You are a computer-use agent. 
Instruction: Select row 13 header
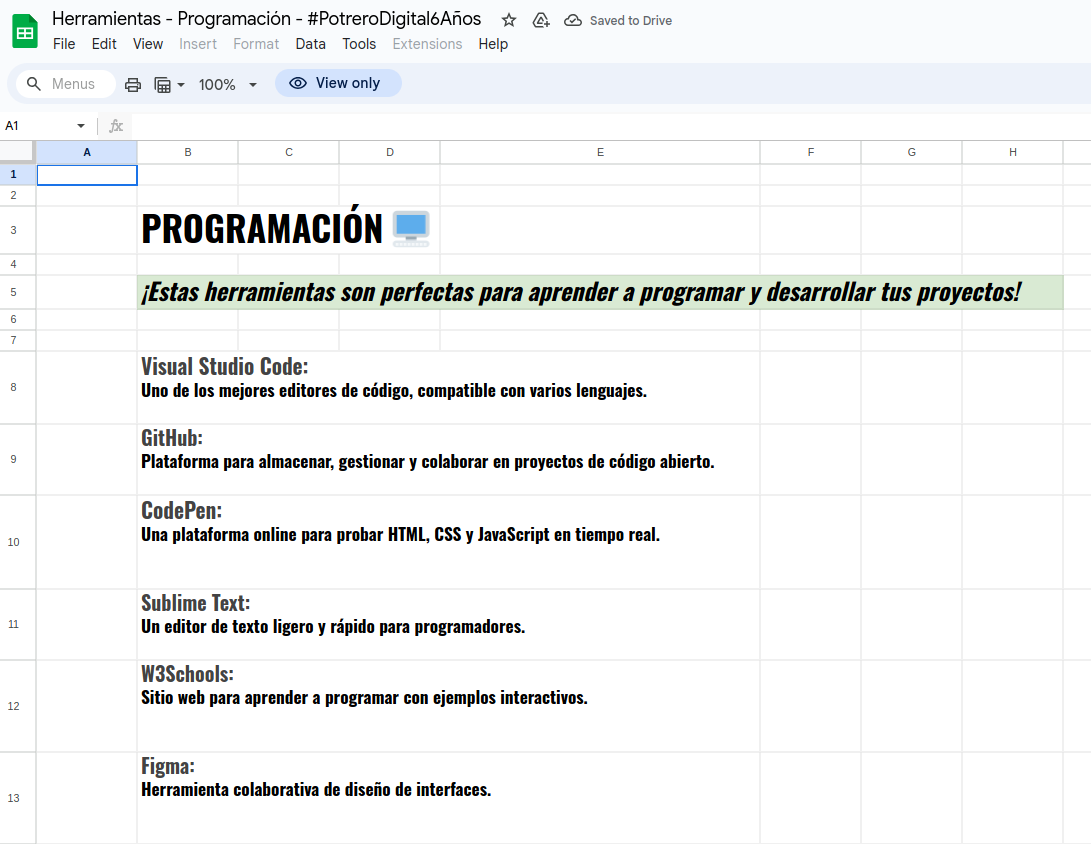[17, 797]
